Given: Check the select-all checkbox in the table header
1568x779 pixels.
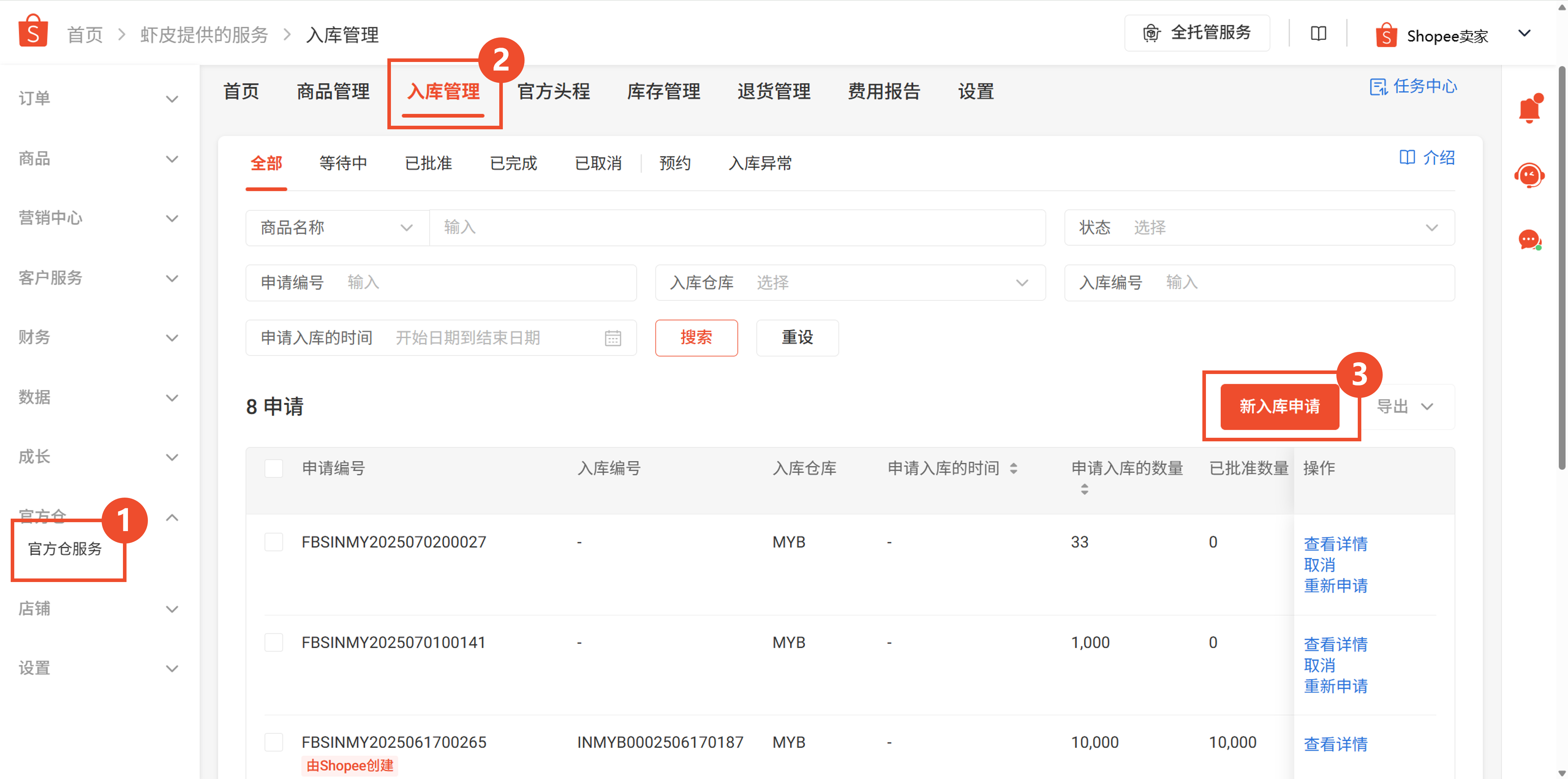Looking at the screenshot, I should pos(274,468).
